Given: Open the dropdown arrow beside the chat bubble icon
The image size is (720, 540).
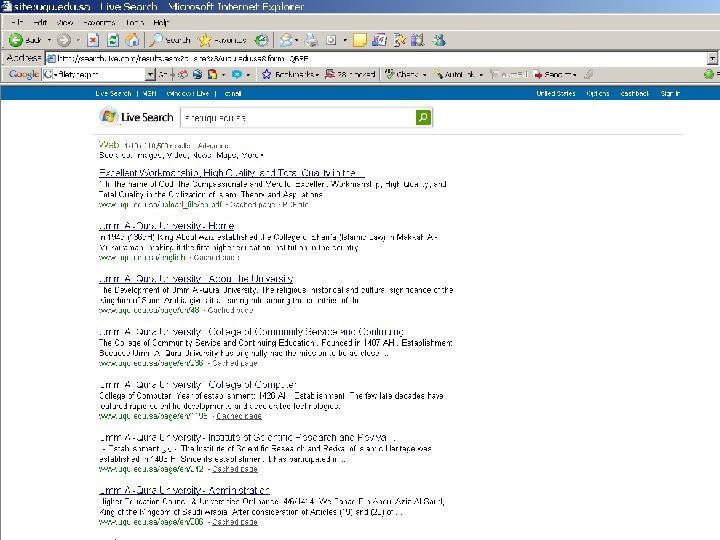Looking at the screenshot, I should [248, 74].
